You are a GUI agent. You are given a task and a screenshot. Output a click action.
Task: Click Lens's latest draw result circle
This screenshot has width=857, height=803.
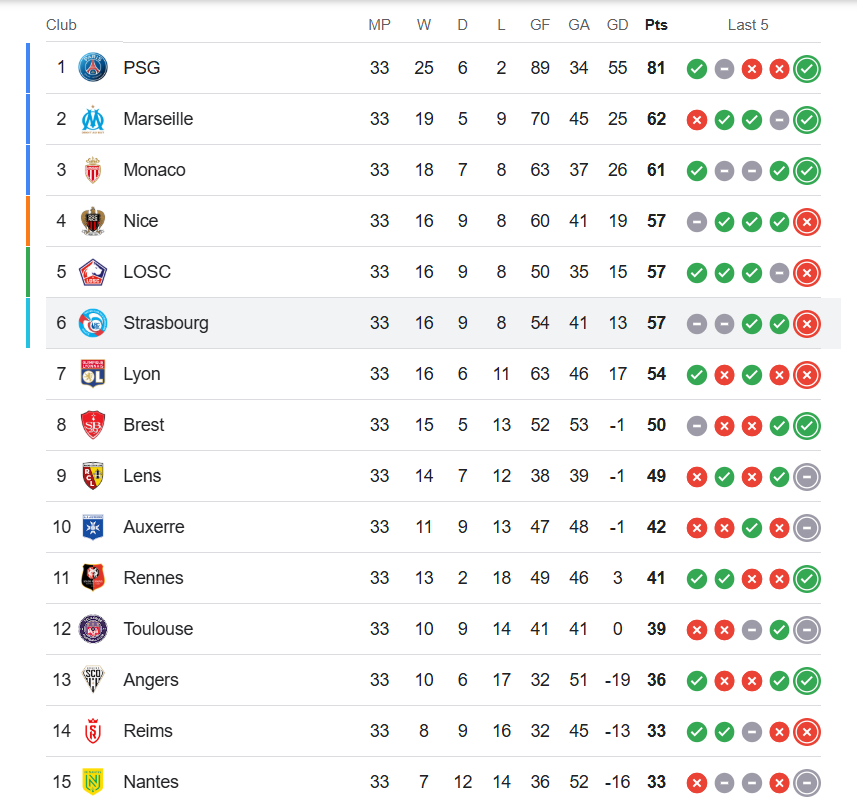tap(807, 477)
